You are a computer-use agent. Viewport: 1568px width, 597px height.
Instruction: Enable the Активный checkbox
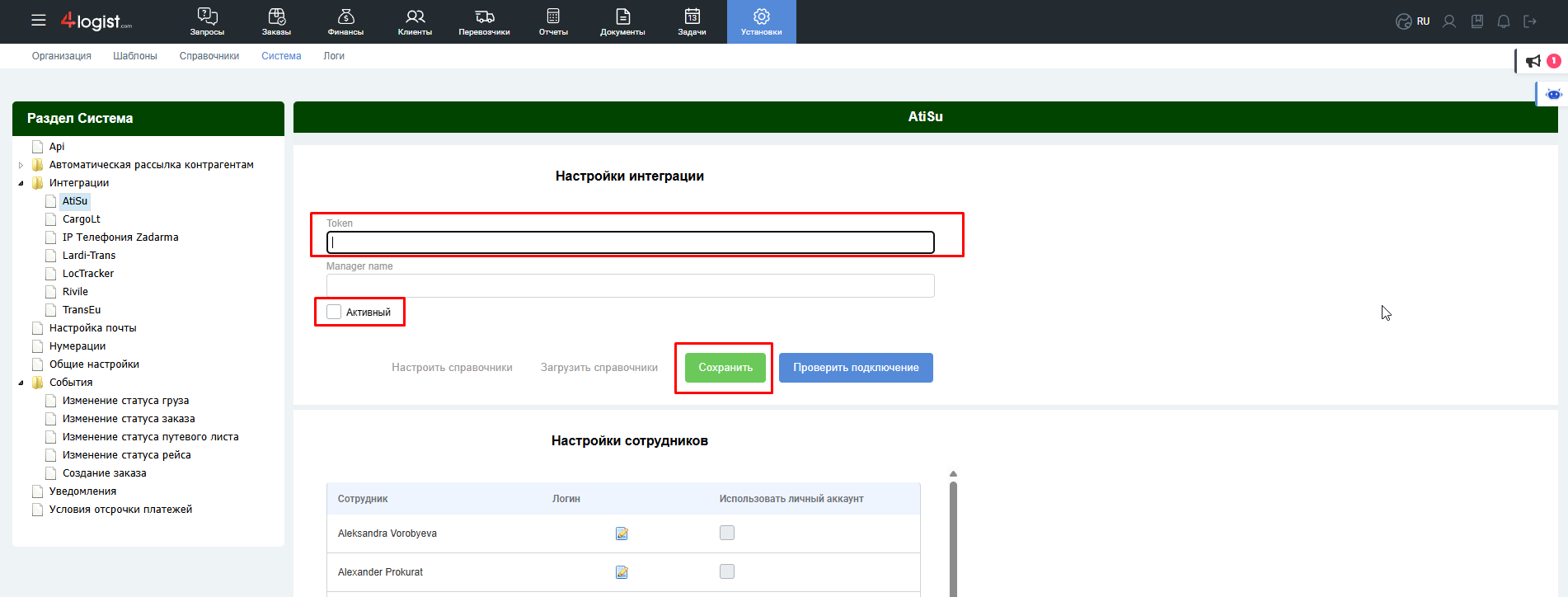[334, 312]
